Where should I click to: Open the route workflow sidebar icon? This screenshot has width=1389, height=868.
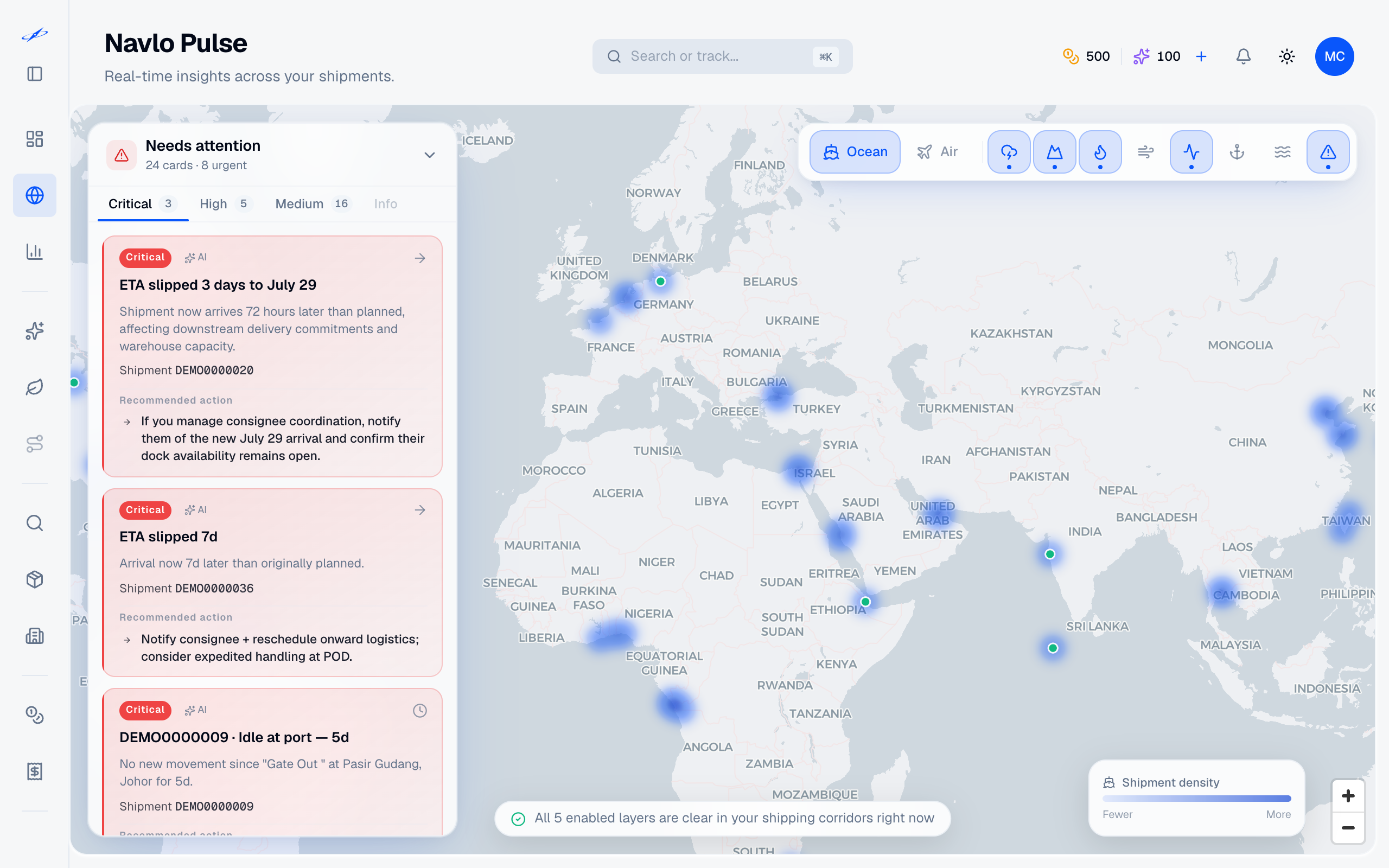click(x=34, y=443)
